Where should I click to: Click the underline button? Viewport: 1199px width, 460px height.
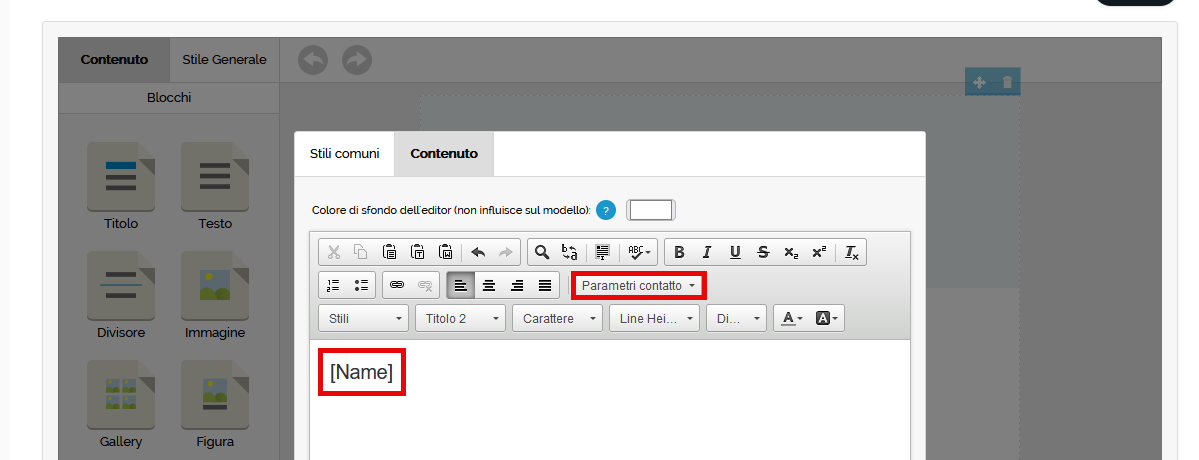735,252
